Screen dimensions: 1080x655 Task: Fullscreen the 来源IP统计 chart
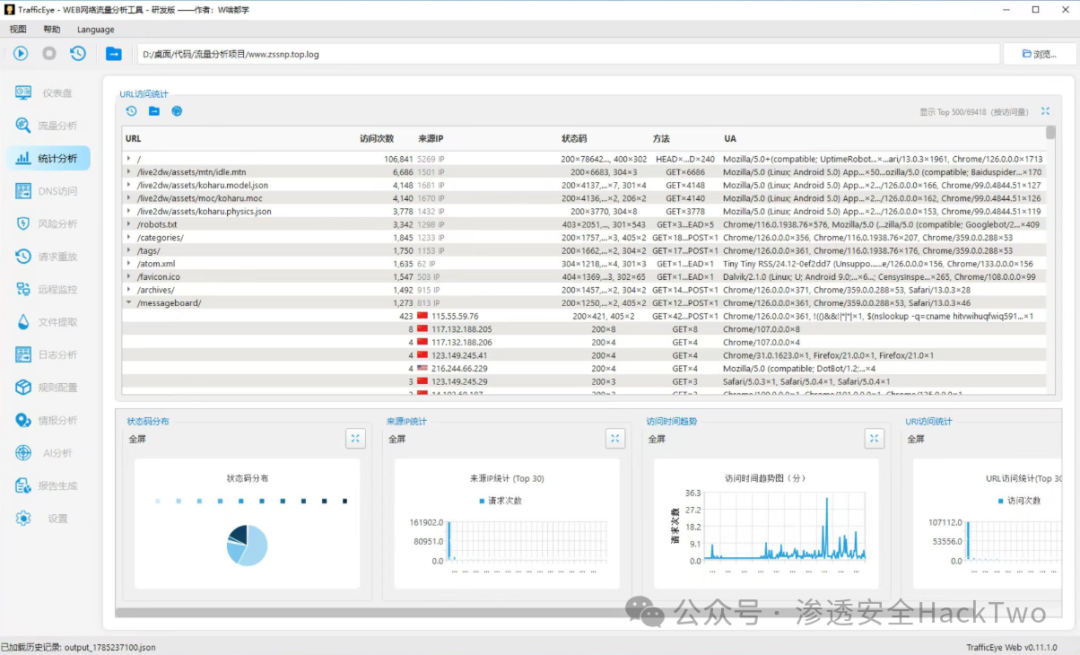click(615, 439)
